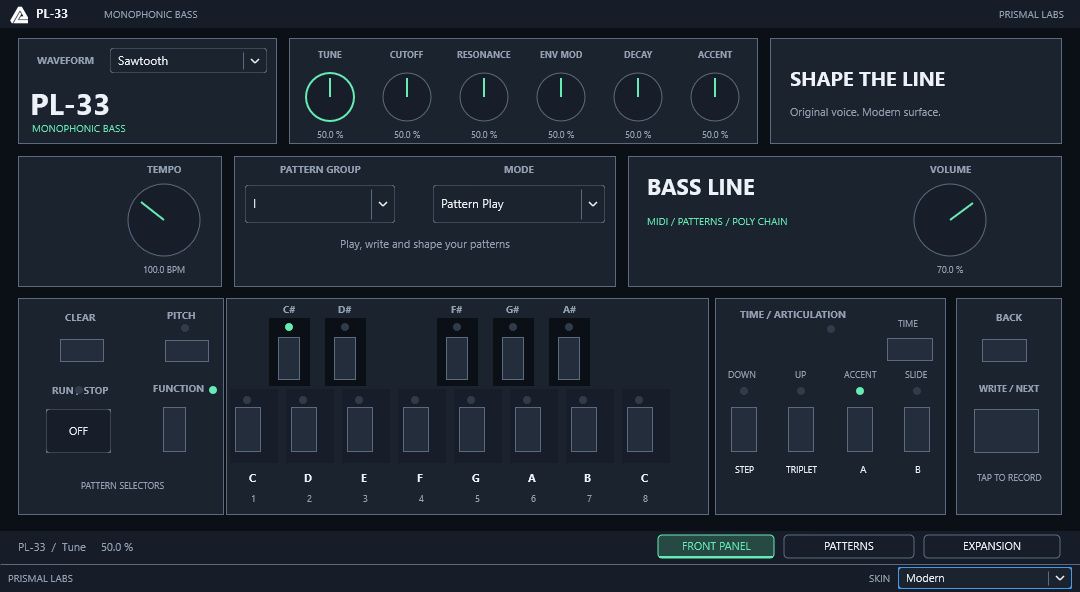Click the 50.0 % value under Cutoff
The height and width of the screenshot is (592, 1080).
[407, 134]
